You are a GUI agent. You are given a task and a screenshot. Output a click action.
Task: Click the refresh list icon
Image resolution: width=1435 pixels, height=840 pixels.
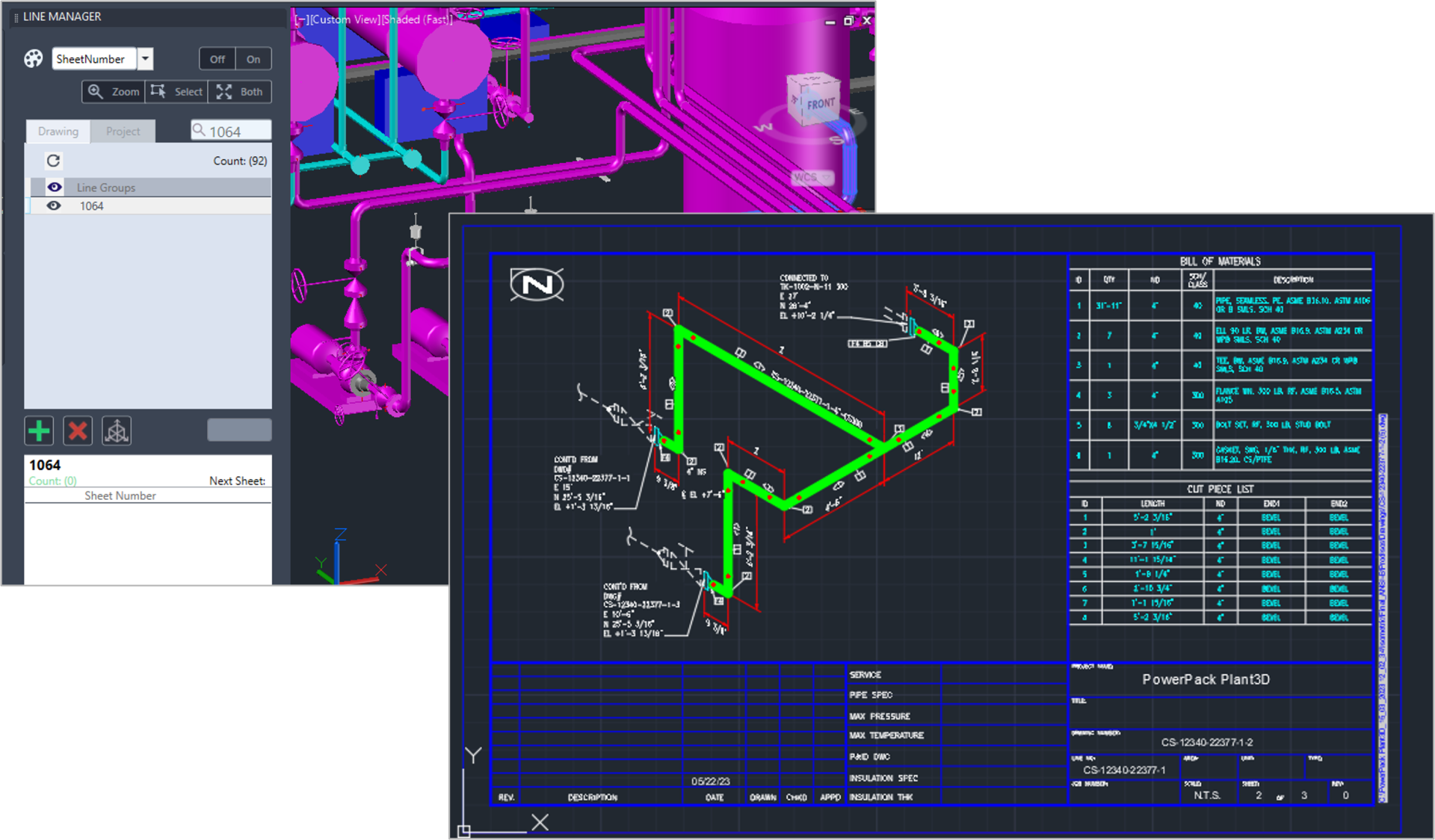tap(53, 161)
